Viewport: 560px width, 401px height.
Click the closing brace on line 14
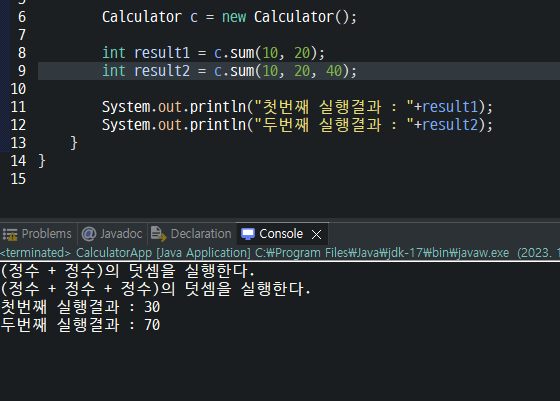tap(42, 161)
